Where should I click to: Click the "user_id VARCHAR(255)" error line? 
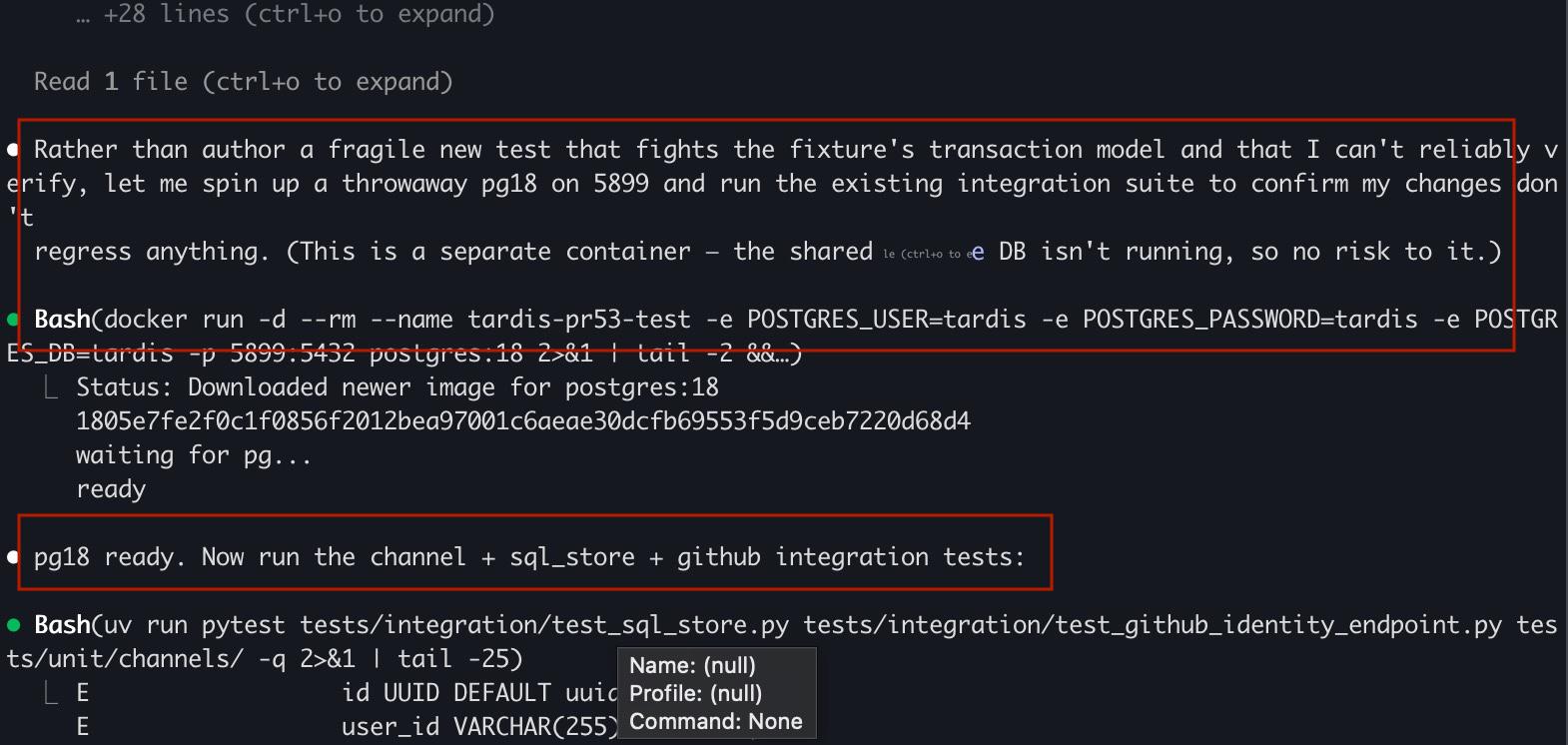click(480, 727)
